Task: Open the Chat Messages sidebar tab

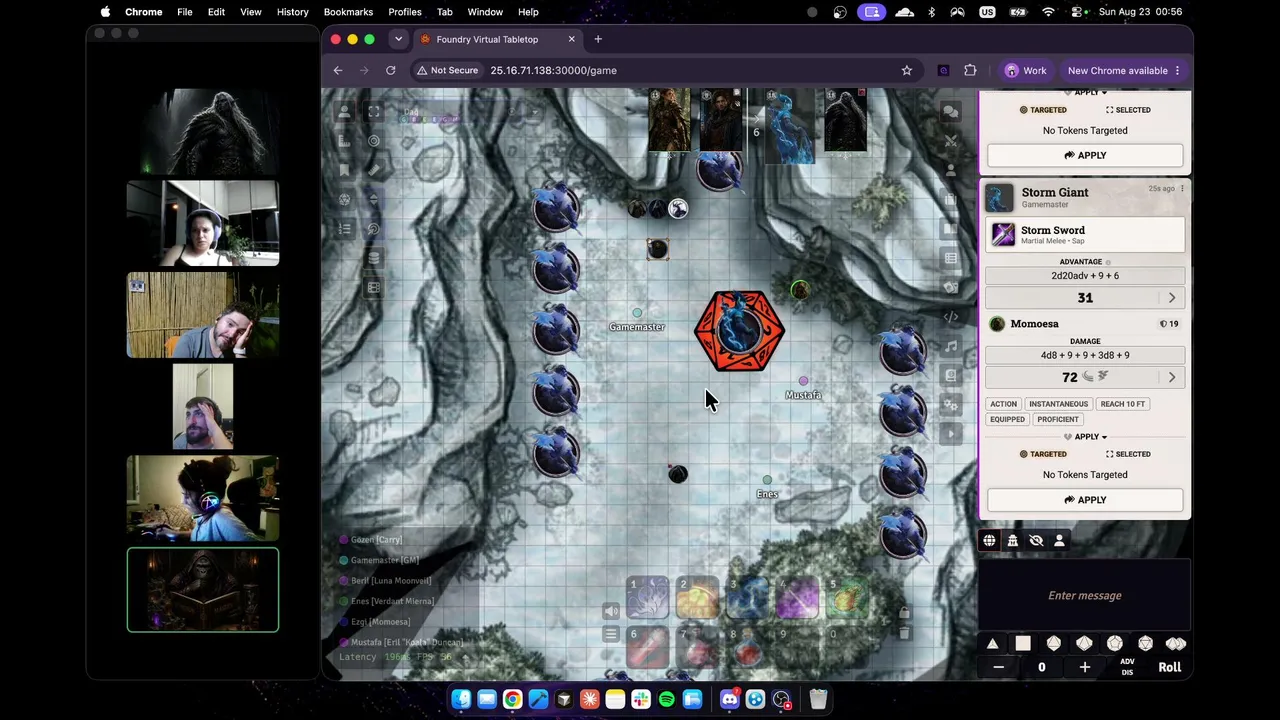Action: tap(951, 112)
